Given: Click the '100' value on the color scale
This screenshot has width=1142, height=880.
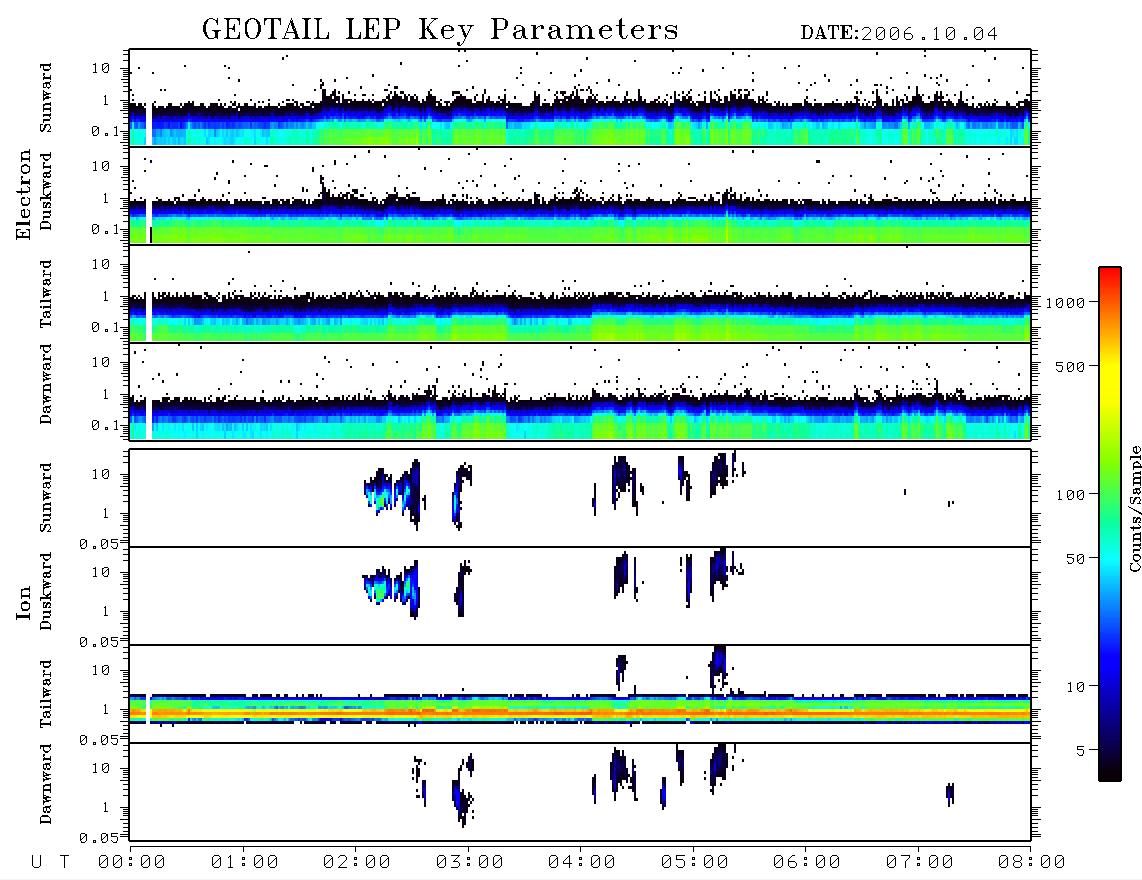Looking at the screenshot, I should coord(1070,495).
